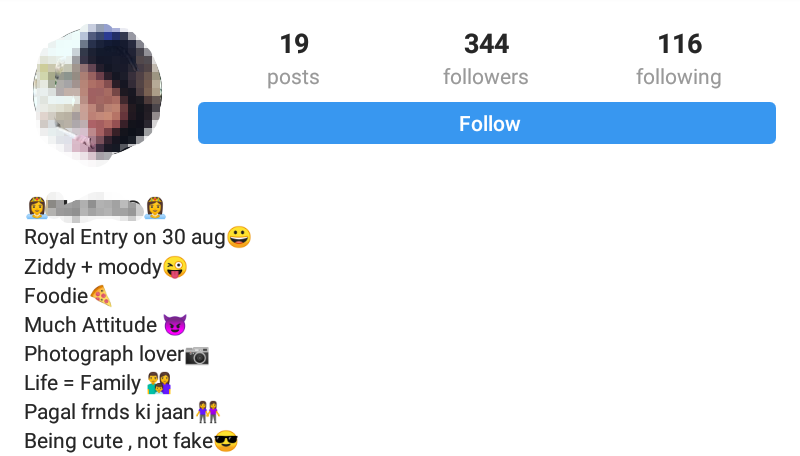The width and height of the screenshot is (800, 456).
Task: Open the pixelated profile picture
Action: coord(97,91)
